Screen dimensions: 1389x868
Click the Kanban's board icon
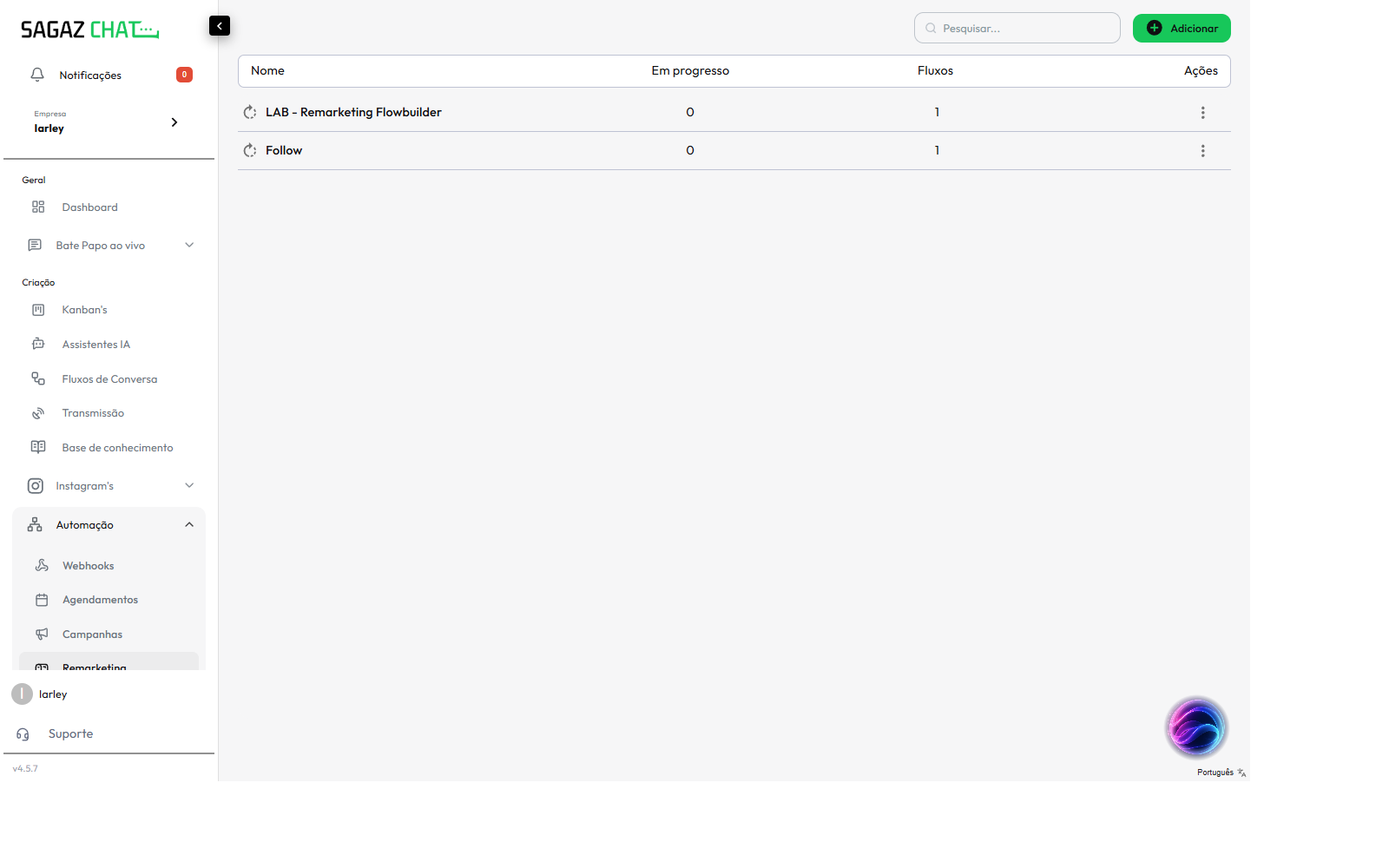tap(38, 309)
